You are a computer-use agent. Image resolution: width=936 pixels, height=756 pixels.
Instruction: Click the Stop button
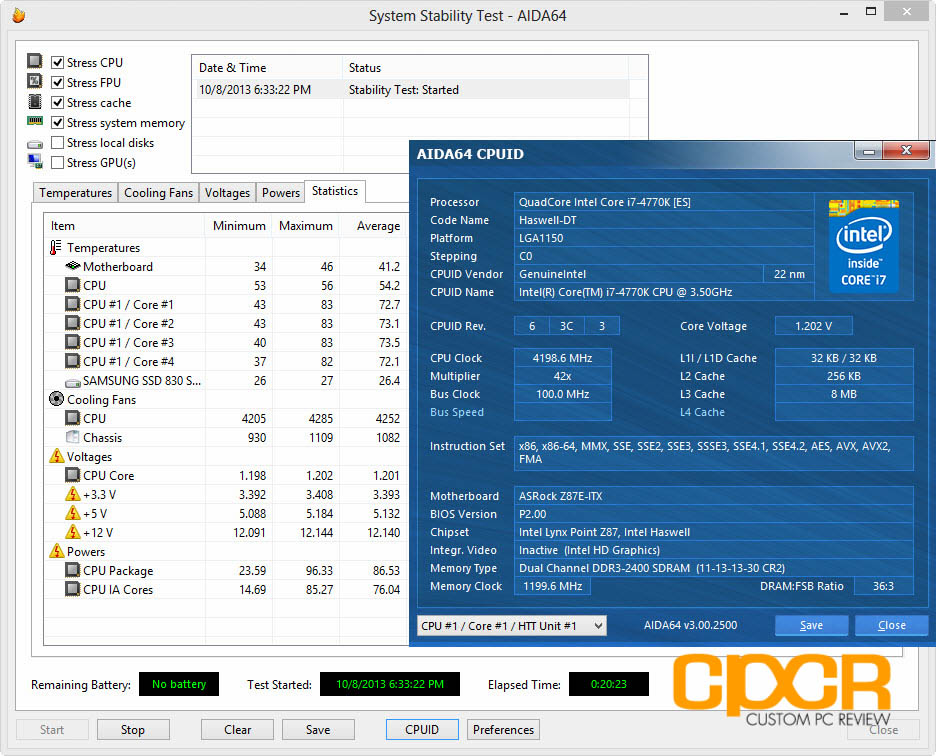133,730
